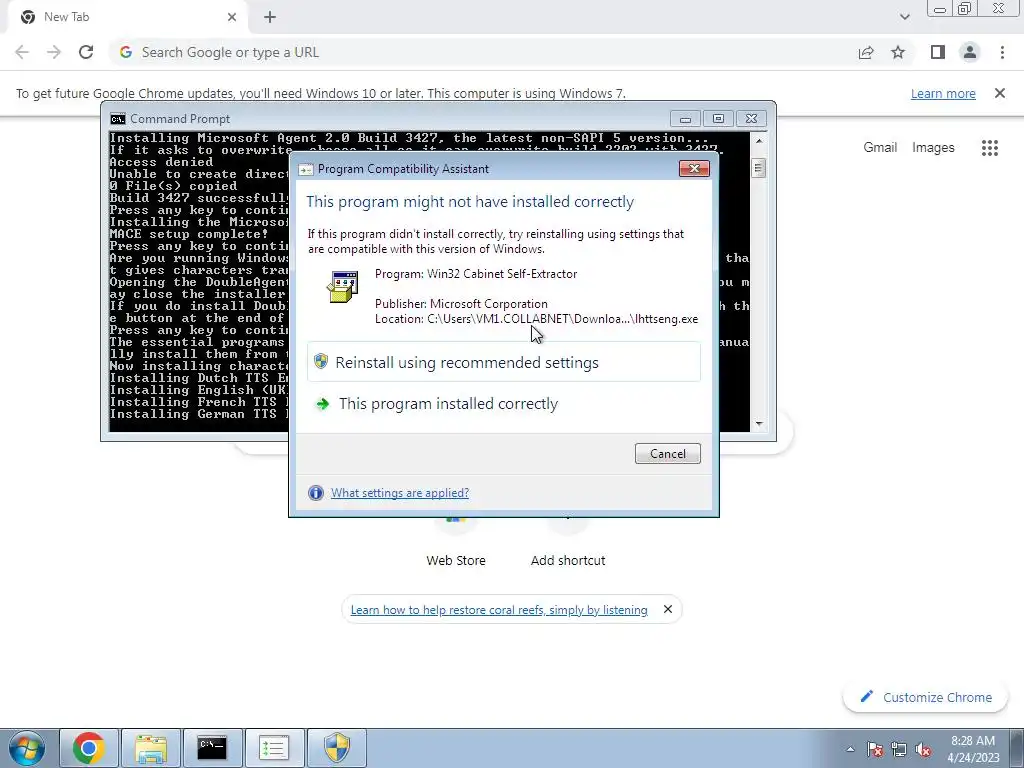Open Gmail link

(880, 148)
